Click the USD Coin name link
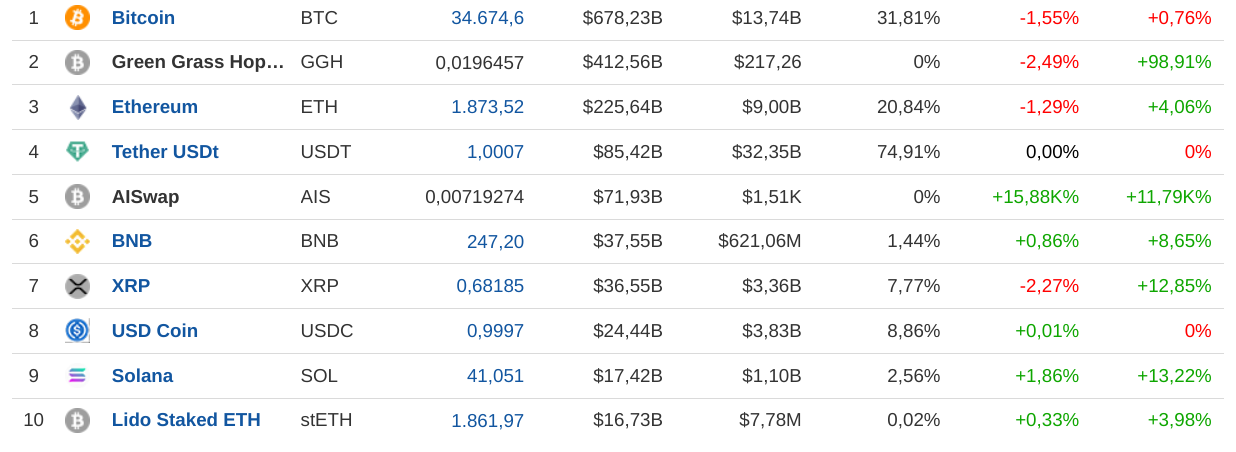 (x=154, y=331)
